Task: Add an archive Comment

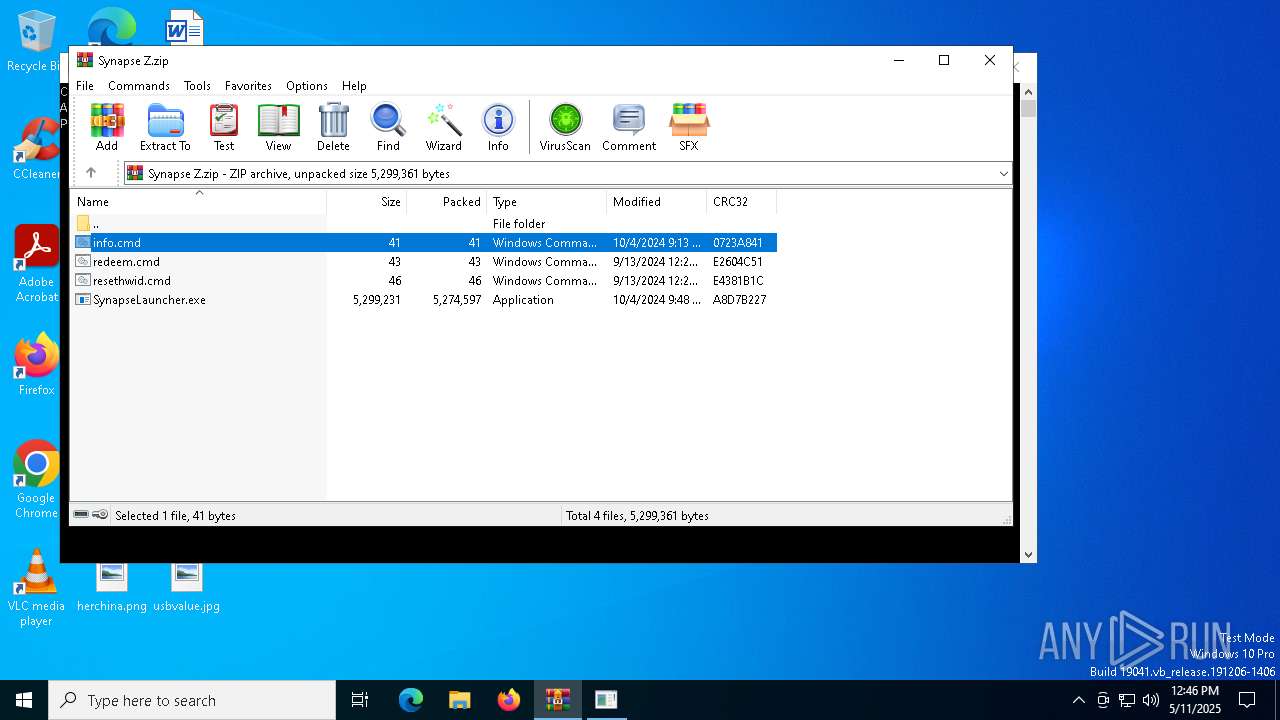Action: coord(629,127)
